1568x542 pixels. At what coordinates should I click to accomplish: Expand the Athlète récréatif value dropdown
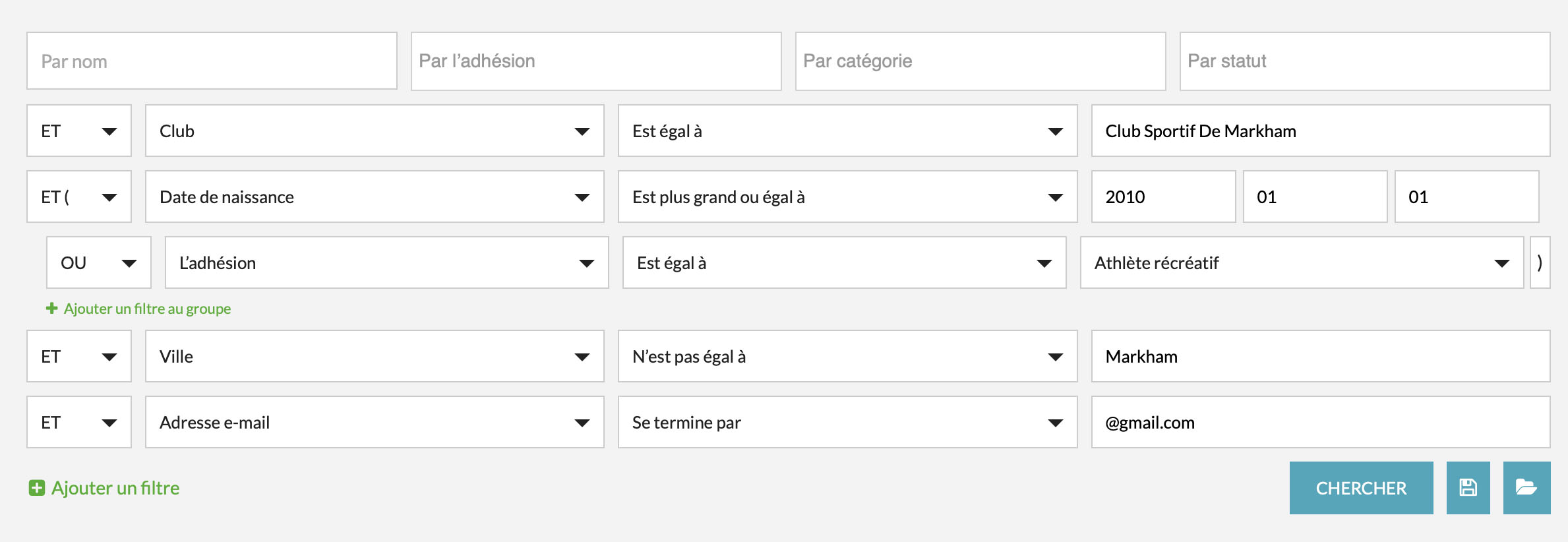pos(1301,263)
